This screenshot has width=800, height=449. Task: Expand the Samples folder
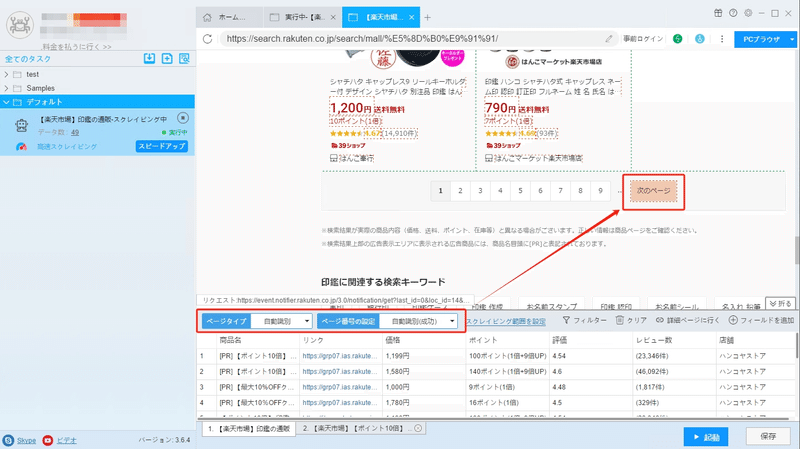point(6,88)
